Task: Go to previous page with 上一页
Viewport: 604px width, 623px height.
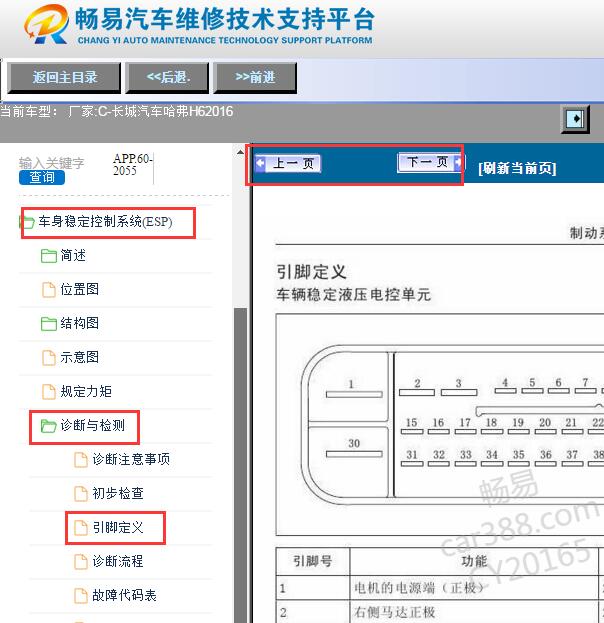Action: (288, 163)
